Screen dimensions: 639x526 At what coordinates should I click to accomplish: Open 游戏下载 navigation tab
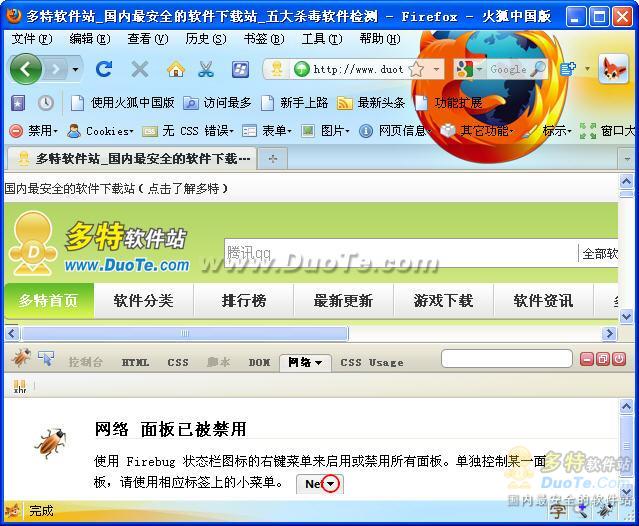coord(443,301)
